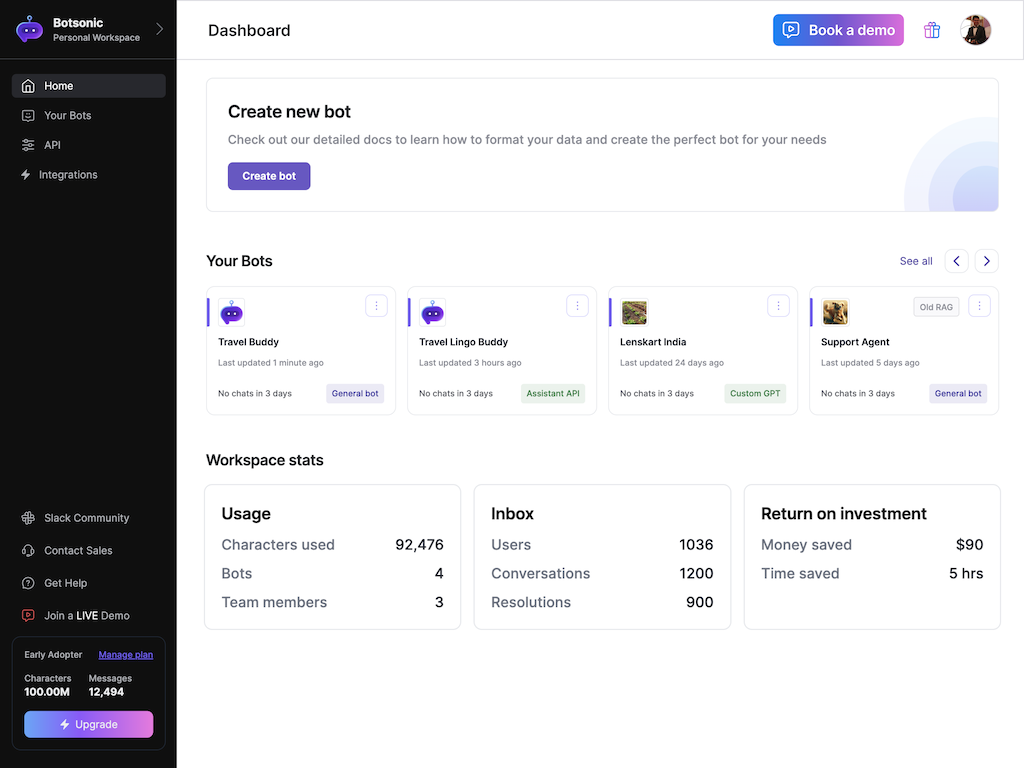Click the Botsonic robot logo
The height and width of the screenshot is (768, 1024).
click(29, 30)
